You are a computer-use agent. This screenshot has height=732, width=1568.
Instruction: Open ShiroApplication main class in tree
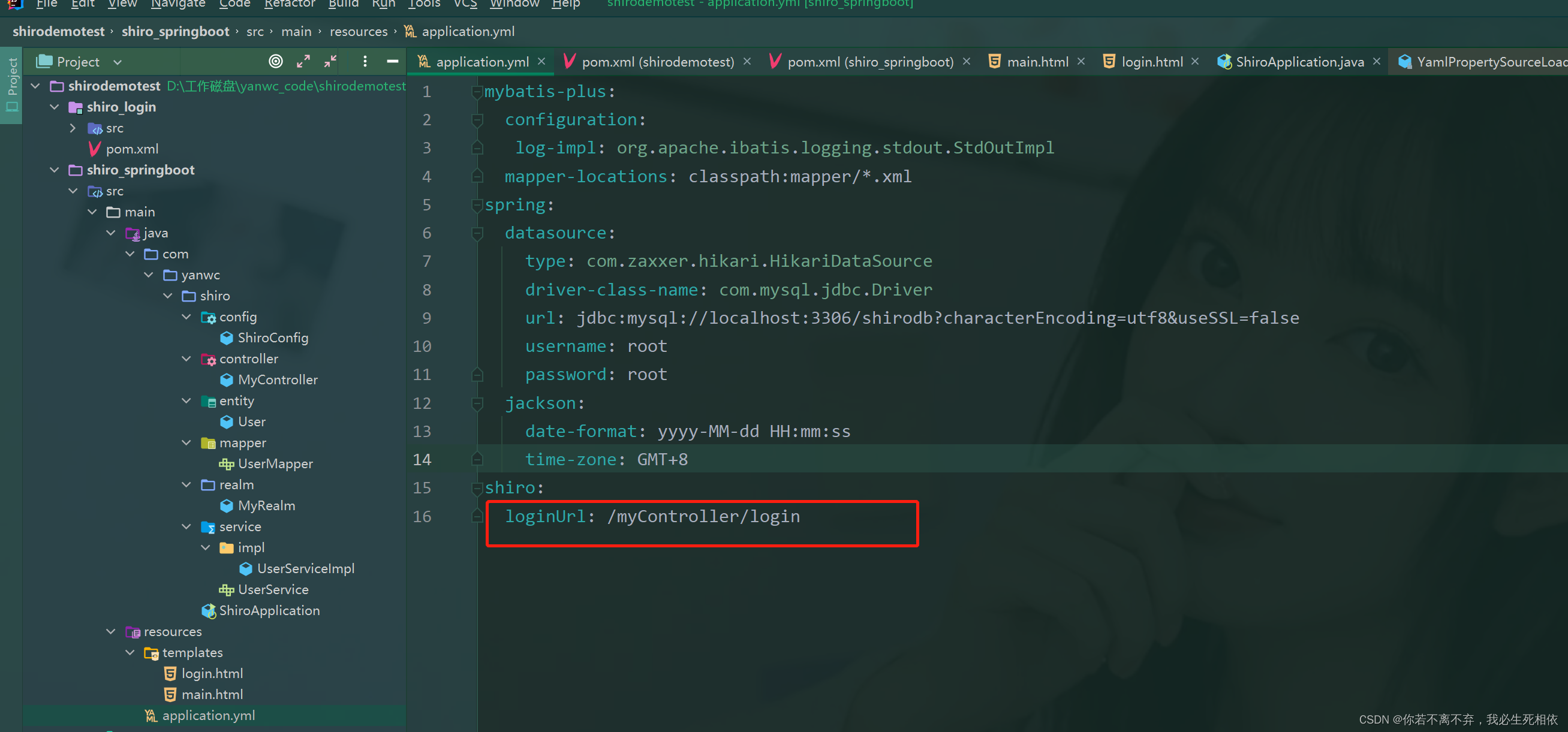pyautogui.click(x=269, y=610)
